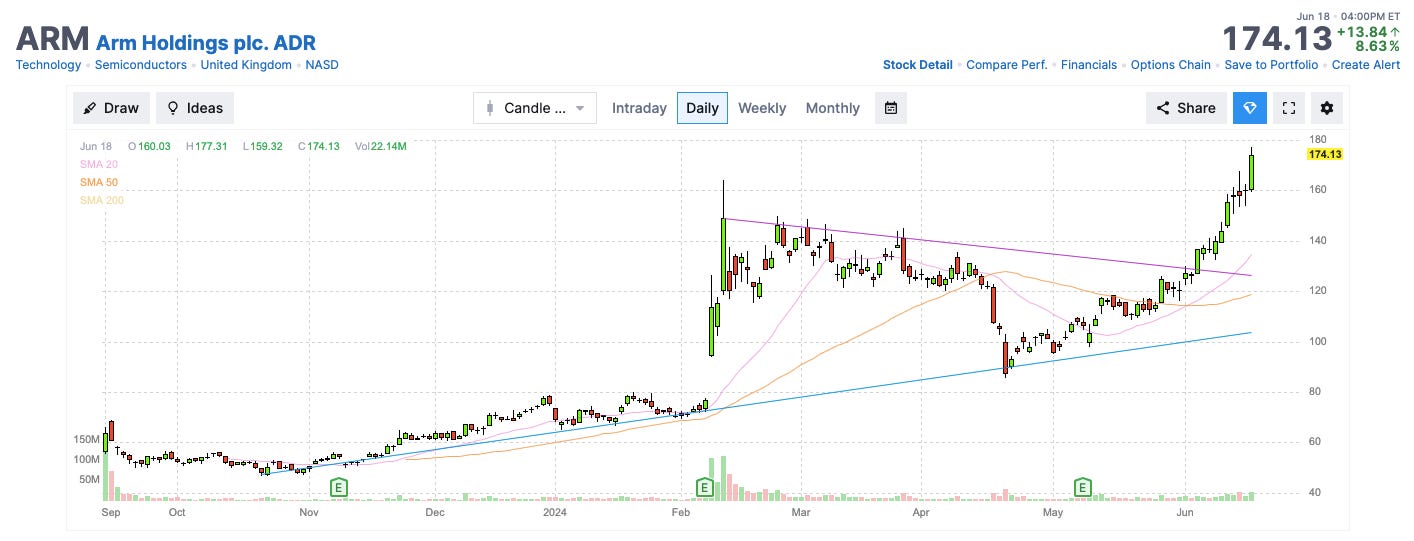
Task: Open the Technology sector link
Action: [x=48, y=65]
